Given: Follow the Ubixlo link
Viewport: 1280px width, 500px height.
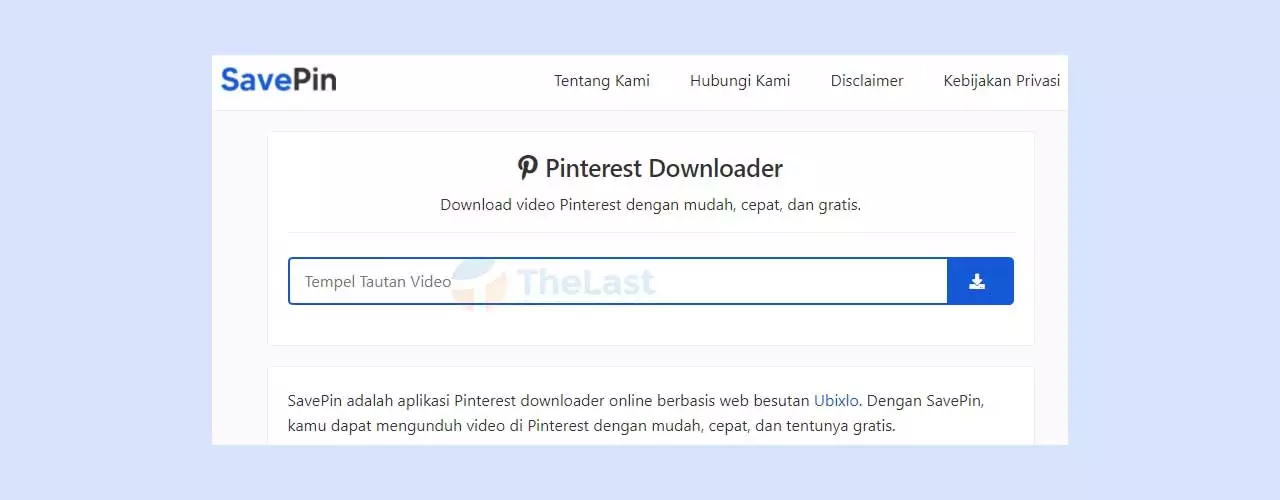Looking at the screenshot, I should pos(836,401).
